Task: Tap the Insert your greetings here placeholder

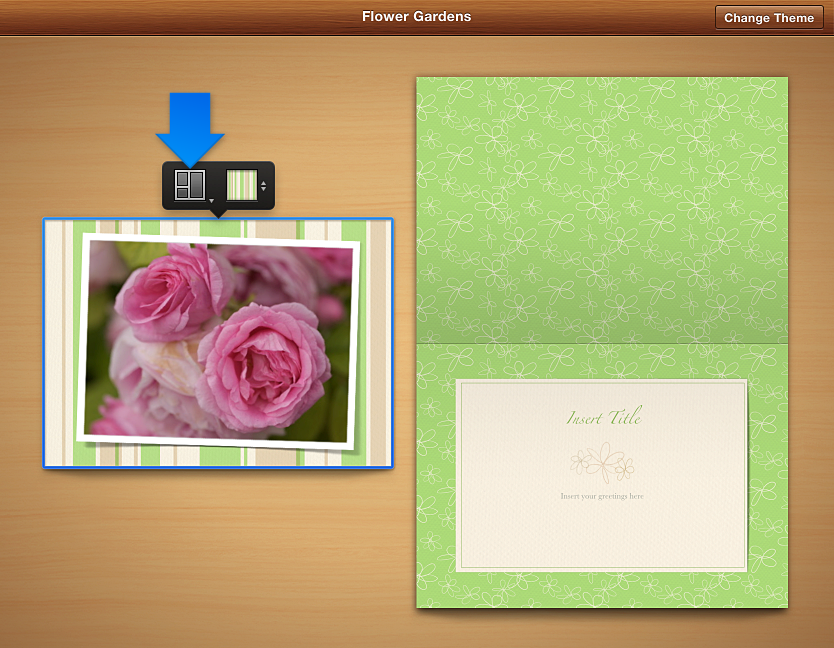Action: coord(601,495)
